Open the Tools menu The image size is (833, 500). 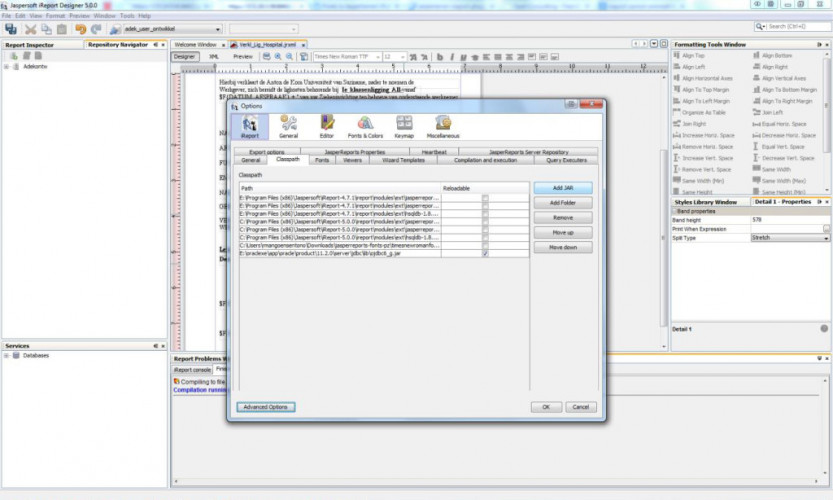tap(127, 16)
